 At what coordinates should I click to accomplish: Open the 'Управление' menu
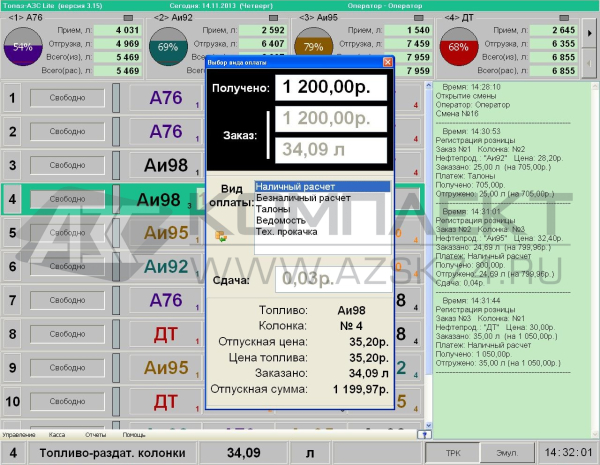pos(18,435)
